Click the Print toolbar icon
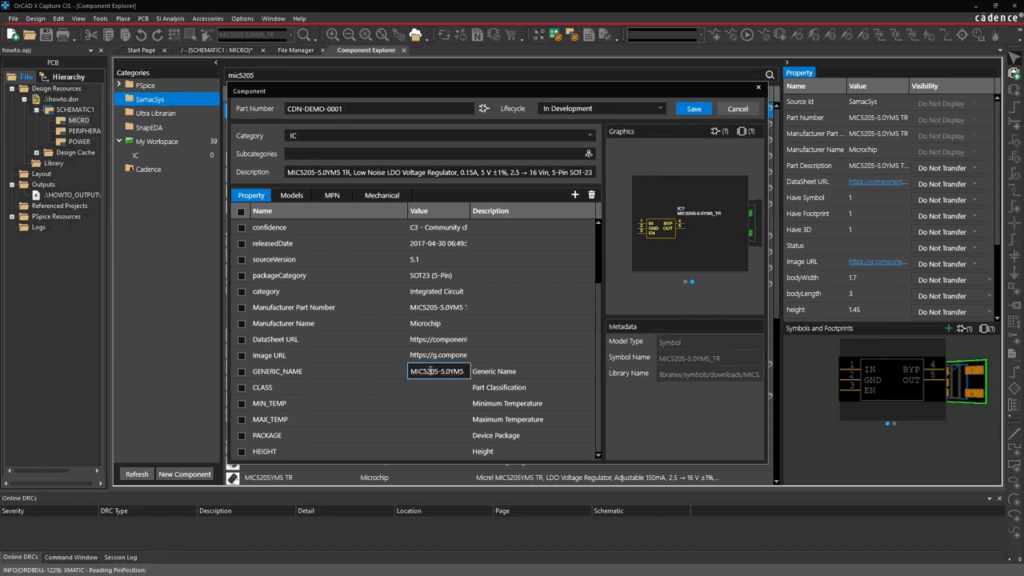The height and width of the screenshot is (576, 1024). point(63,35)
